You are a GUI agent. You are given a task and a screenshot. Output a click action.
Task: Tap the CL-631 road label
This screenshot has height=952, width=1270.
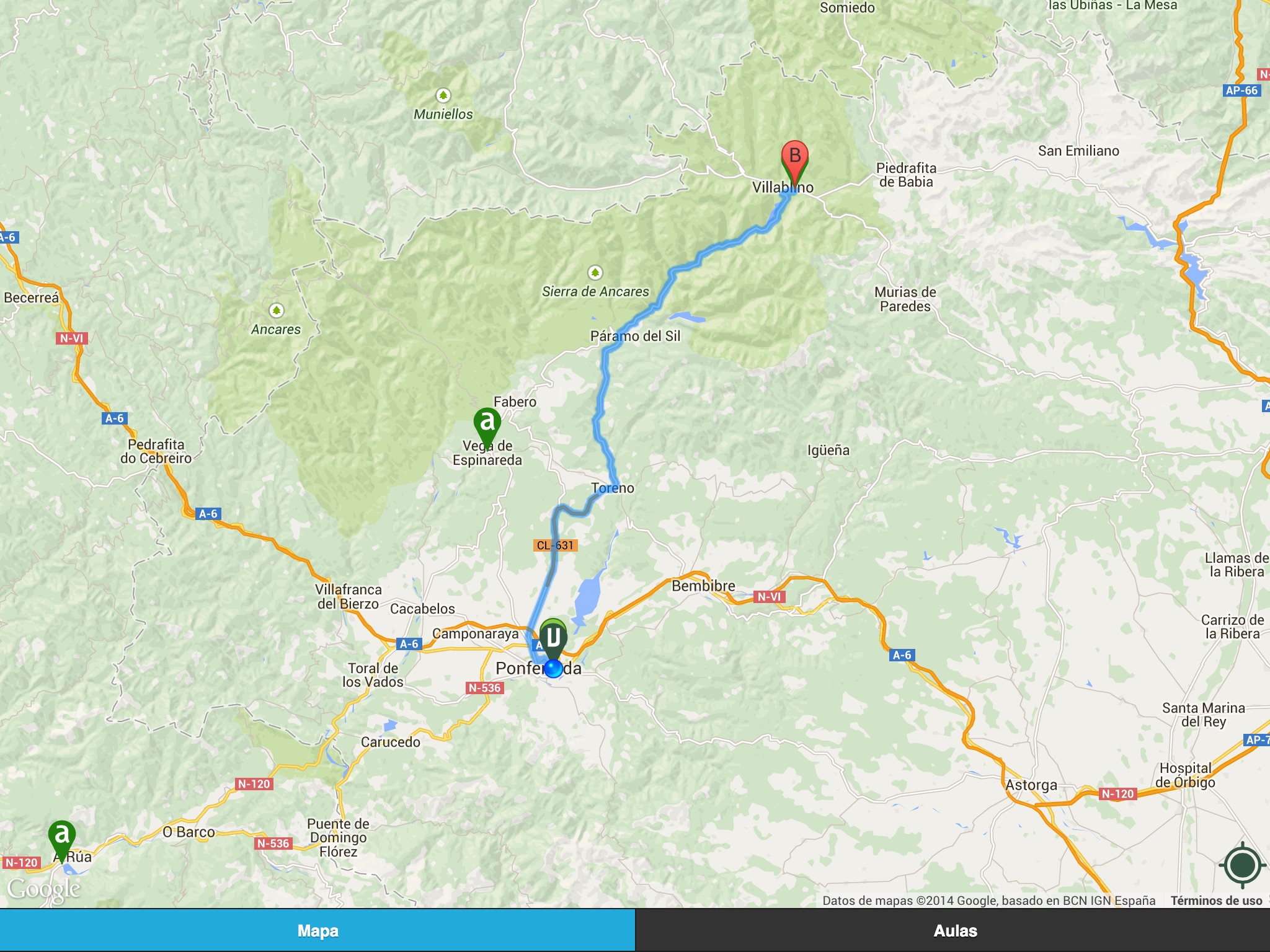tap(556, 545)
